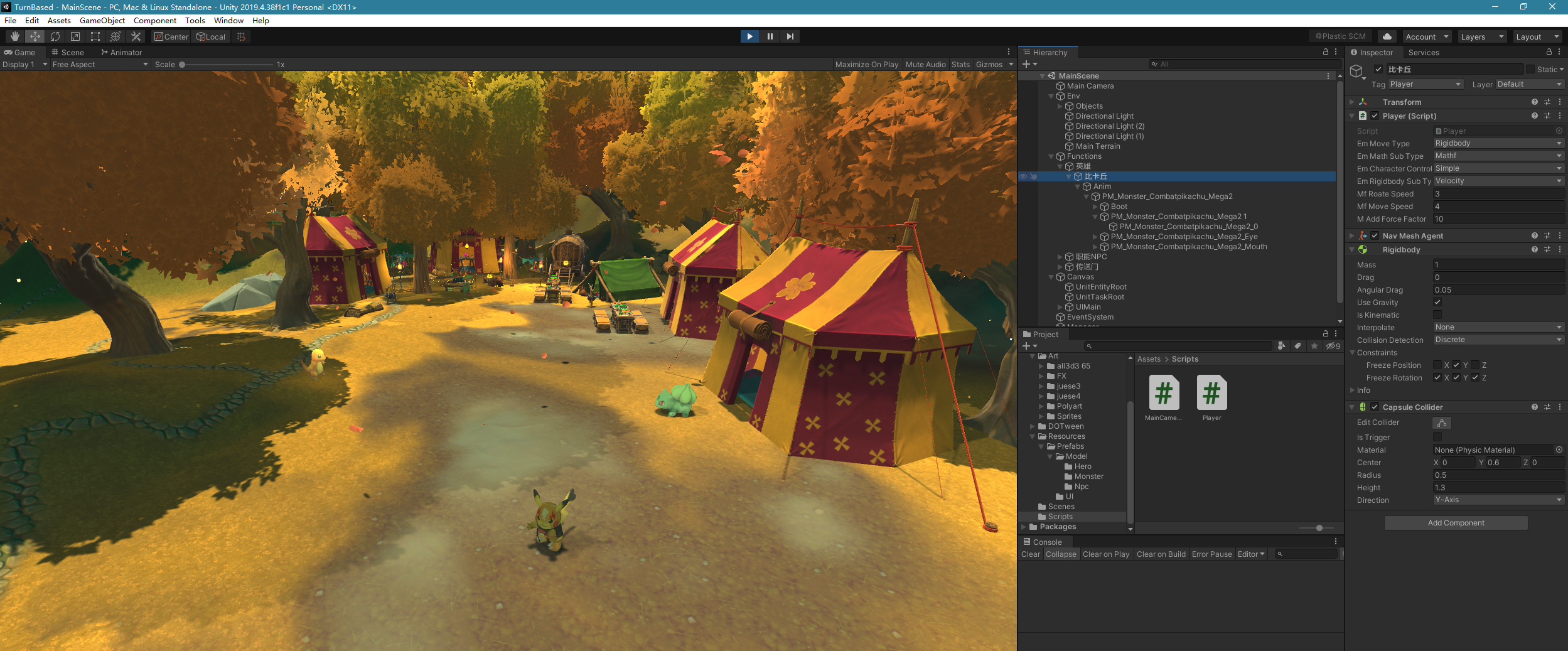1568x651 pixels.
Task: Open the GameObject menu
Action: pyautogui.click(x=102, y=20)
